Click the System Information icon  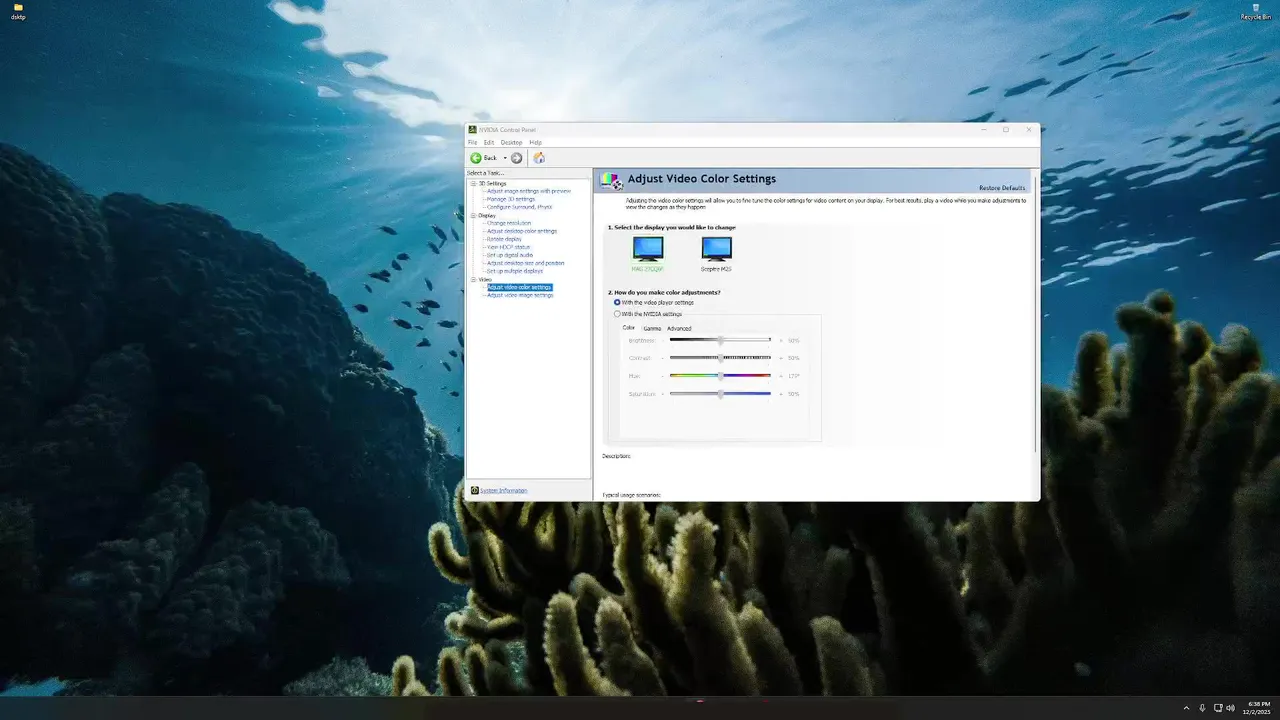pos(474,490)
